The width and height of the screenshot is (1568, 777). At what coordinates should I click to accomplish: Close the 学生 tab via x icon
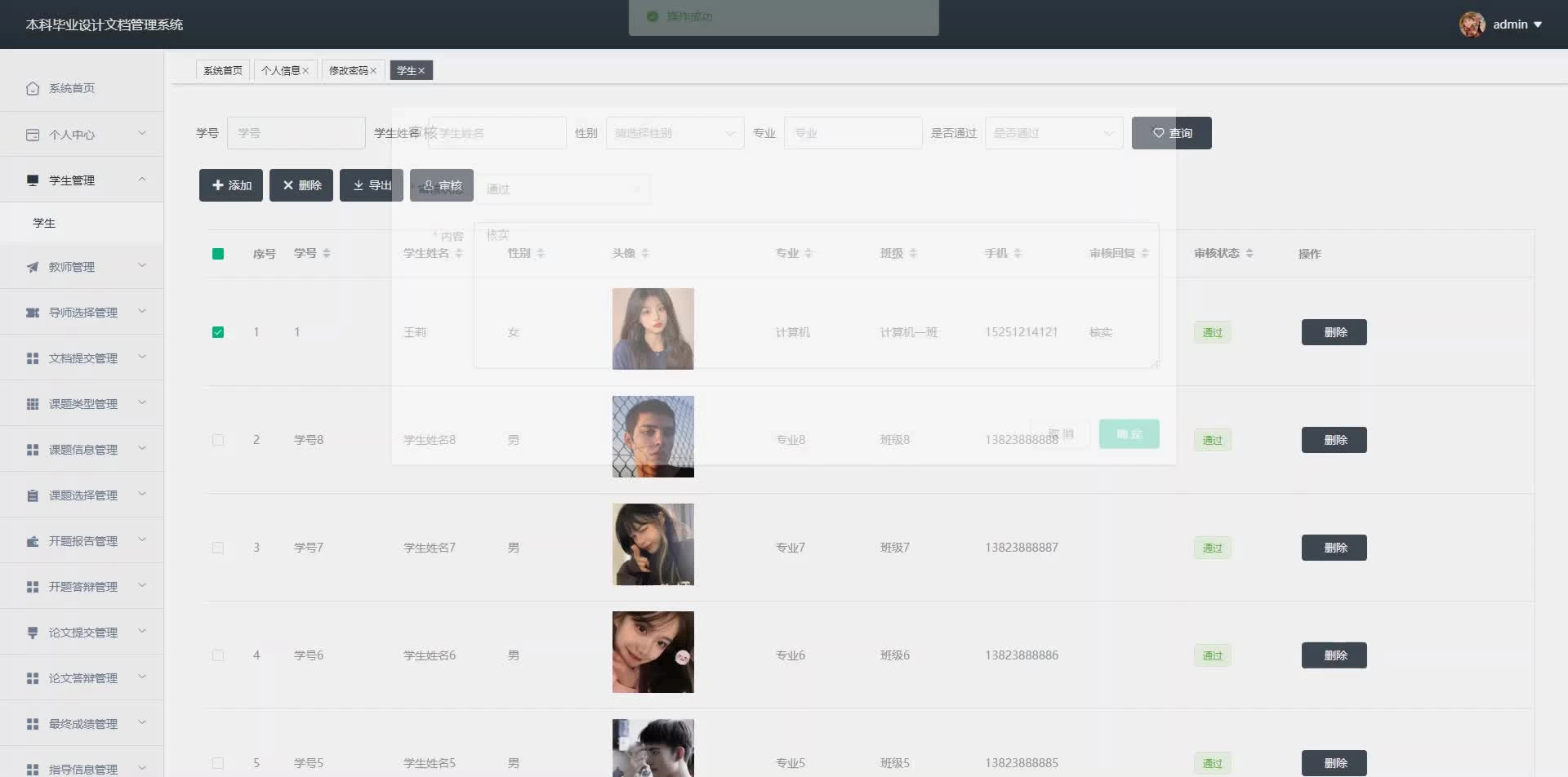click(421, 71)
